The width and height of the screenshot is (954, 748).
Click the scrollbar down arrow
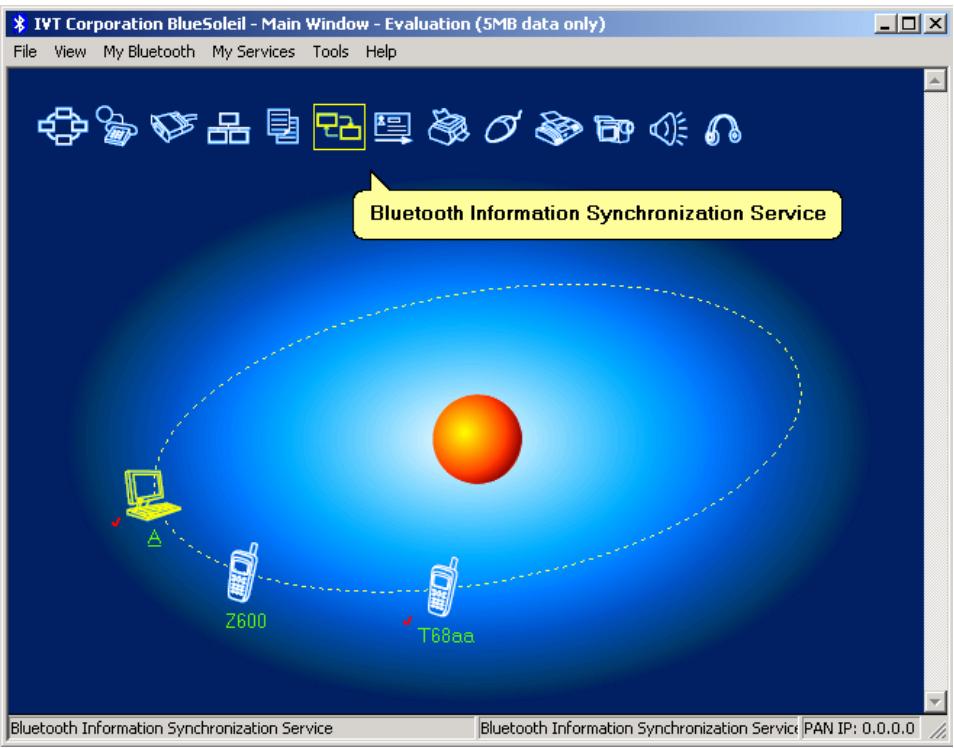click(935, 701)
